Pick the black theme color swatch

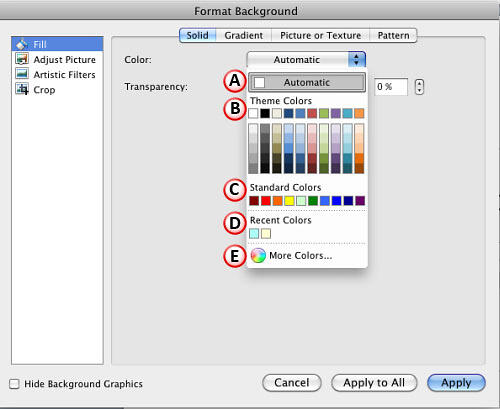tap(265, 113)
